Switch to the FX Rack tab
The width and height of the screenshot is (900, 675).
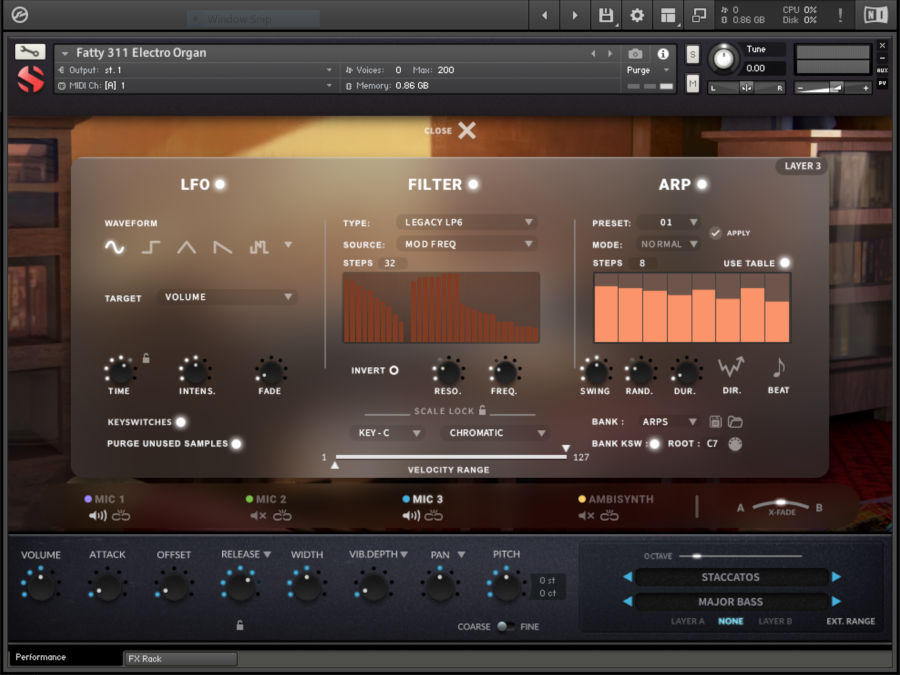click(x=180, y=659)
